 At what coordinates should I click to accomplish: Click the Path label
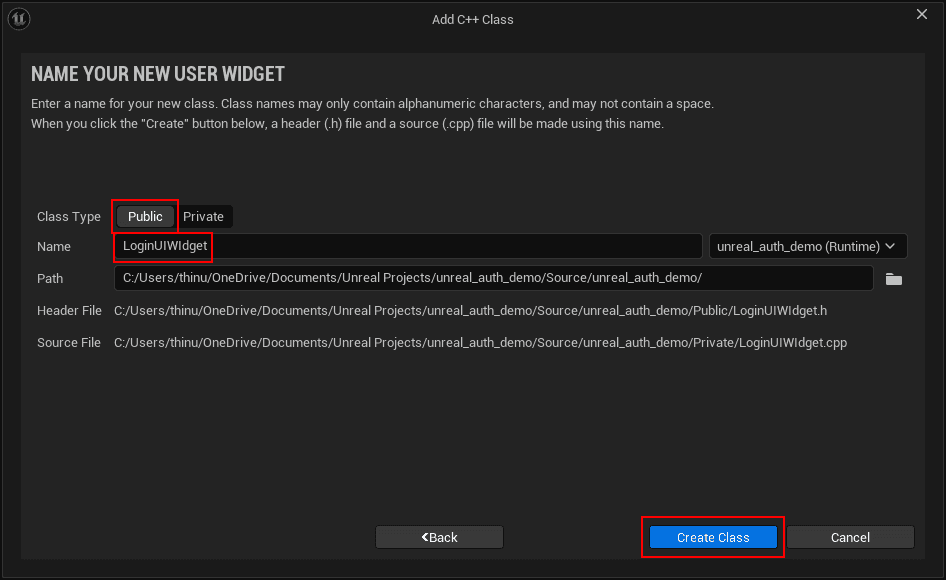click(49, 278)
